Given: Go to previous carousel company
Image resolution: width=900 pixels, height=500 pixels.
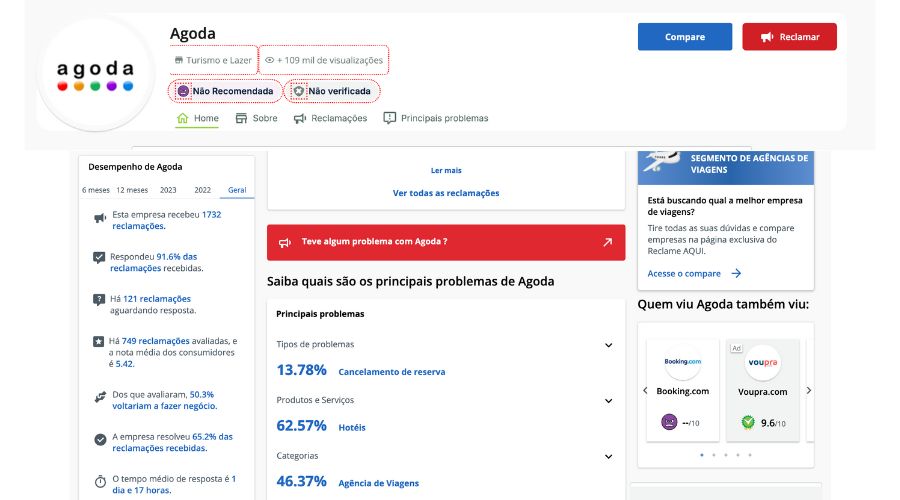Looking at the screenshot, I should point(645,390).
